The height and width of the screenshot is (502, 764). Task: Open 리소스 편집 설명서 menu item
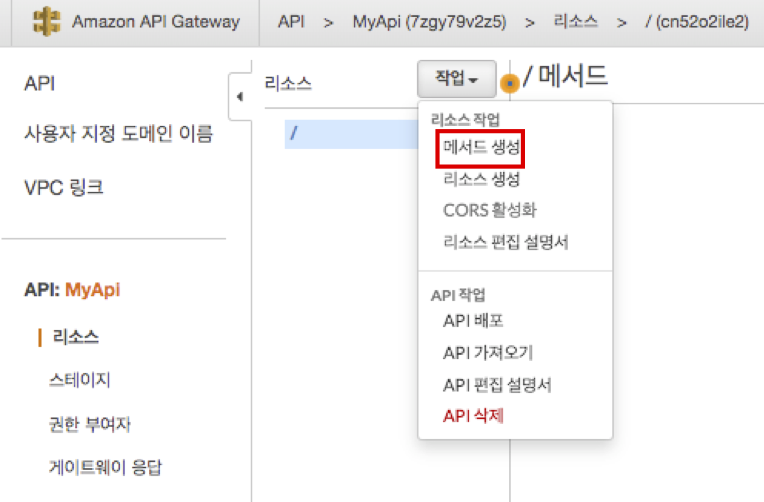coord(505,242)
